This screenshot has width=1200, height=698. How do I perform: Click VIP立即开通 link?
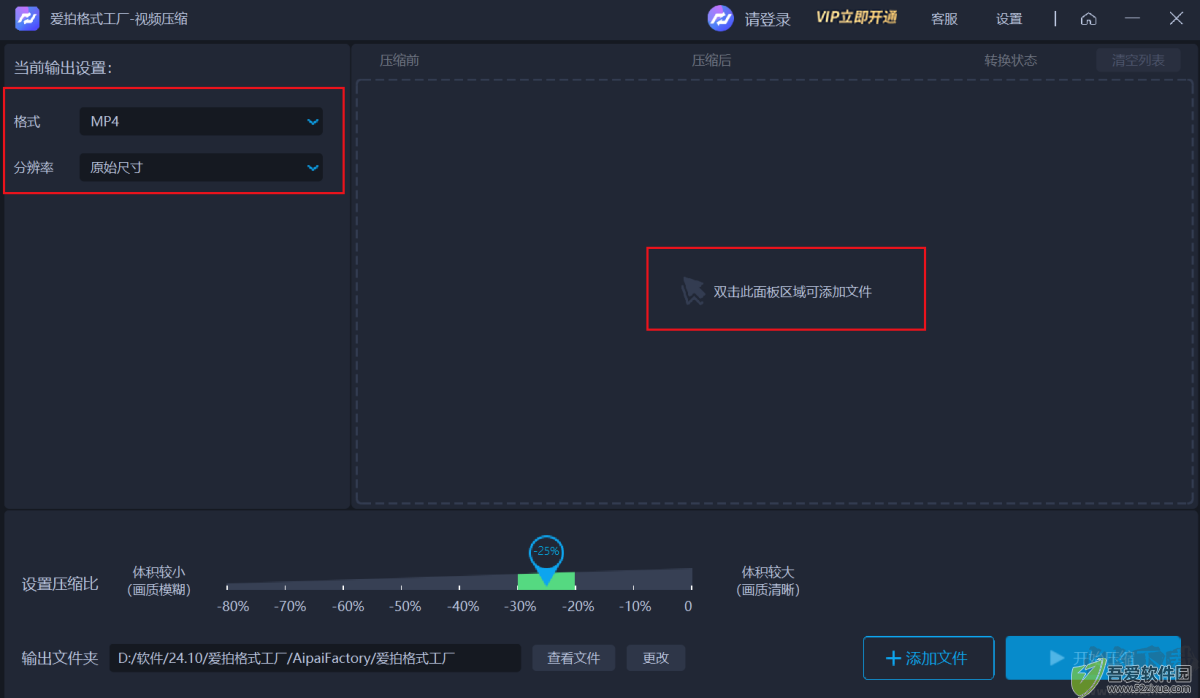click(856, 18)
